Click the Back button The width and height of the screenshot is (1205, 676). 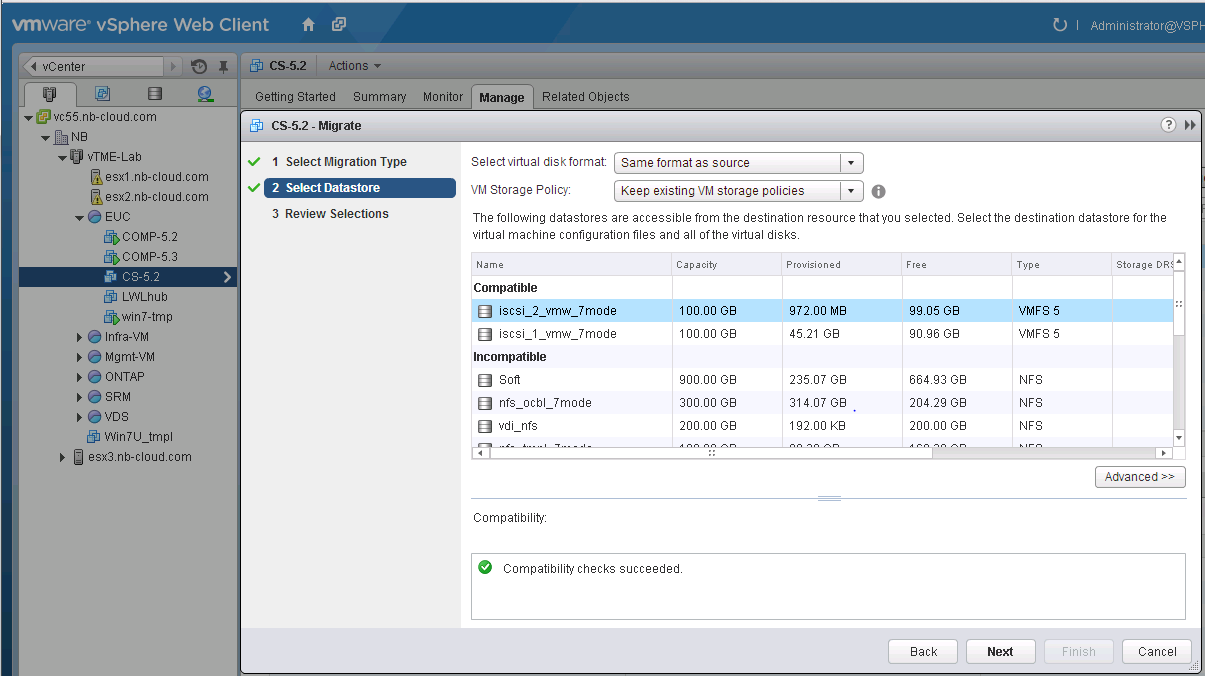pos(923,651)
